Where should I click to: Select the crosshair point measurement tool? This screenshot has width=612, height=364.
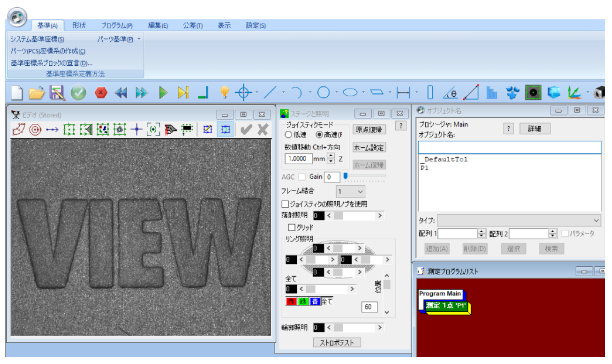coord(244,93)
